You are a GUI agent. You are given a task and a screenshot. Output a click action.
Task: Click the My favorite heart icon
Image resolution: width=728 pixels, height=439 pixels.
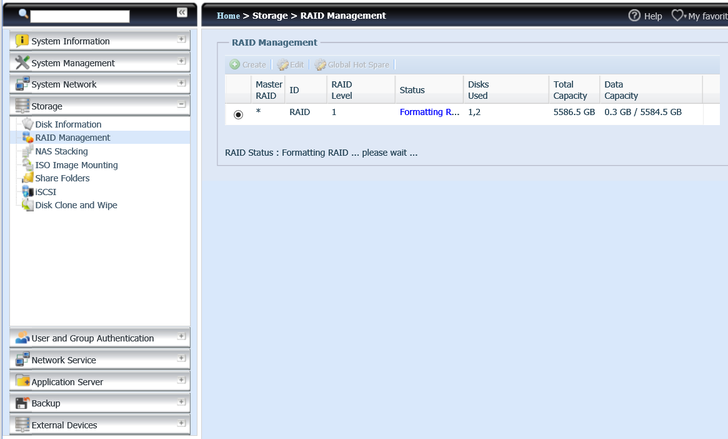click(678, 16)
